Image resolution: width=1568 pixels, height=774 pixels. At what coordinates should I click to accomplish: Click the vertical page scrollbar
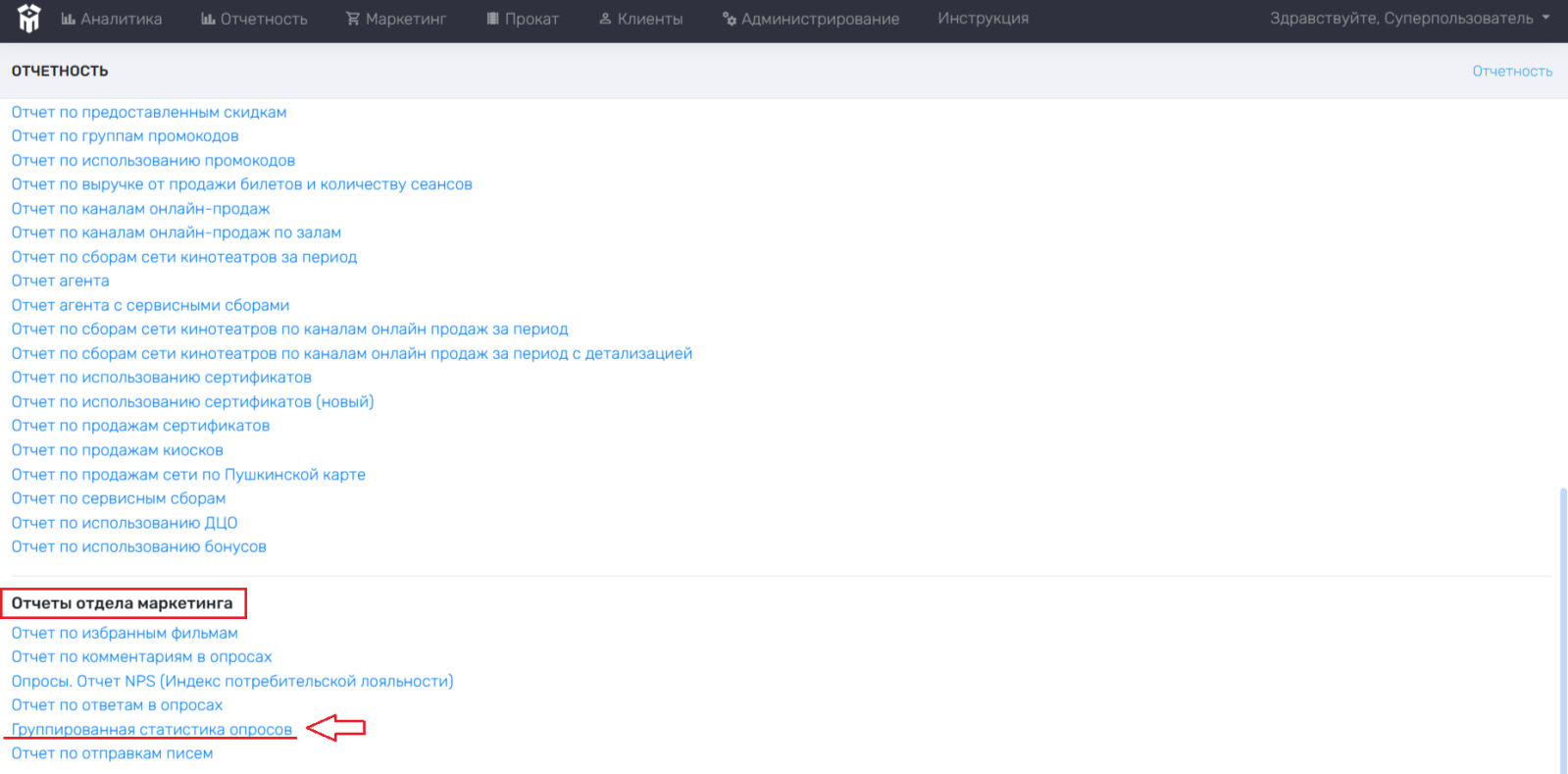[1562, 628]
